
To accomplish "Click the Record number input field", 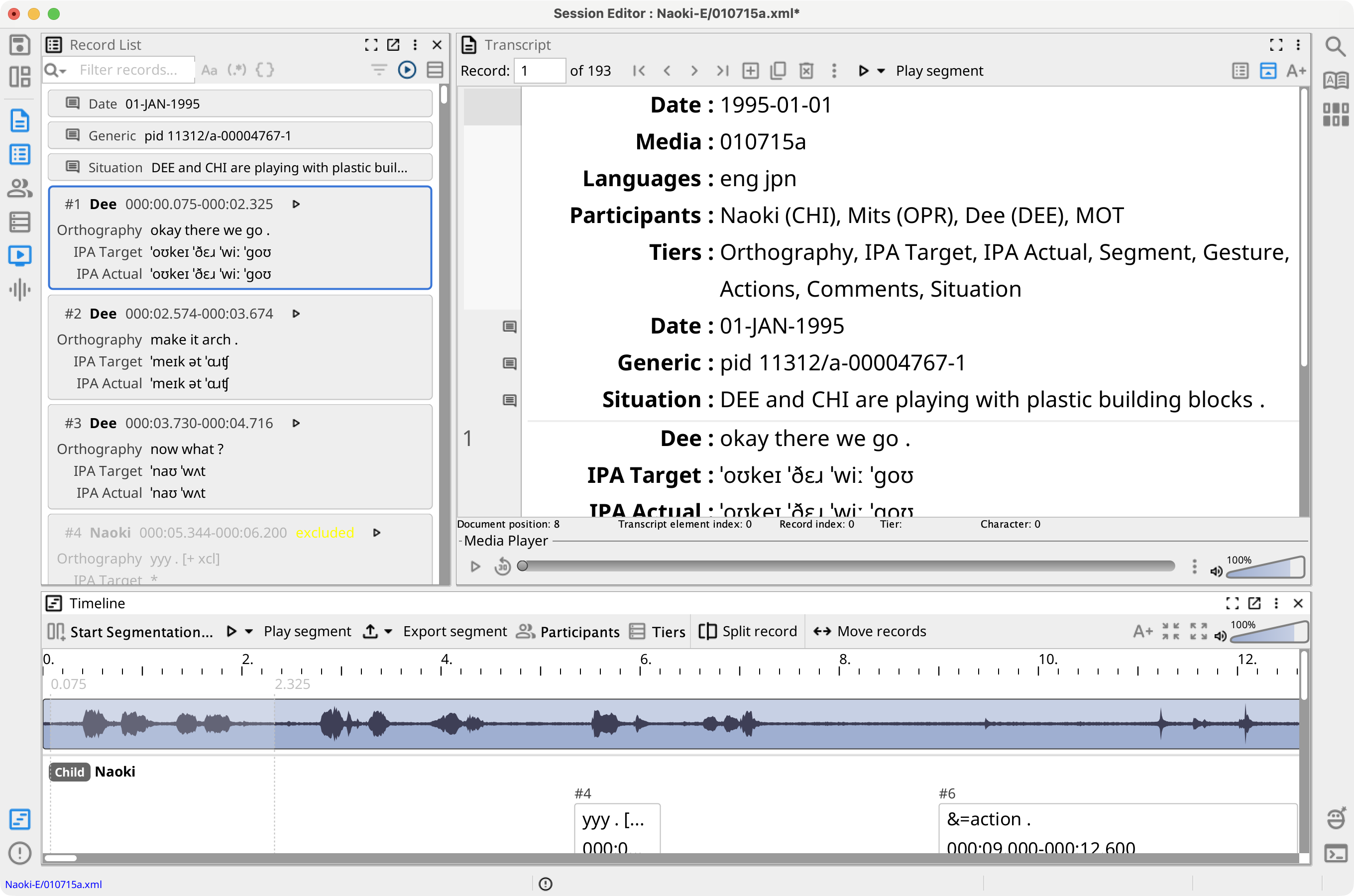I will (x=539, y=71).
